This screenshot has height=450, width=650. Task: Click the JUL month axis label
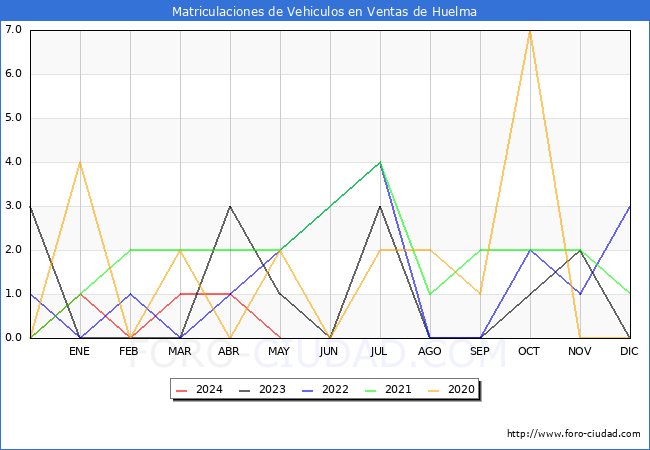click(379, 351)
